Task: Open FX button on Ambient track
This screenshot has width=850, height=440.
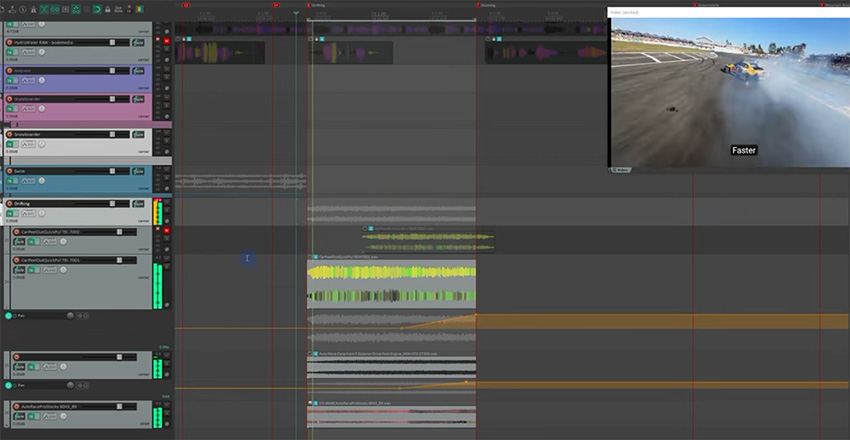Action: pos(12,80)
